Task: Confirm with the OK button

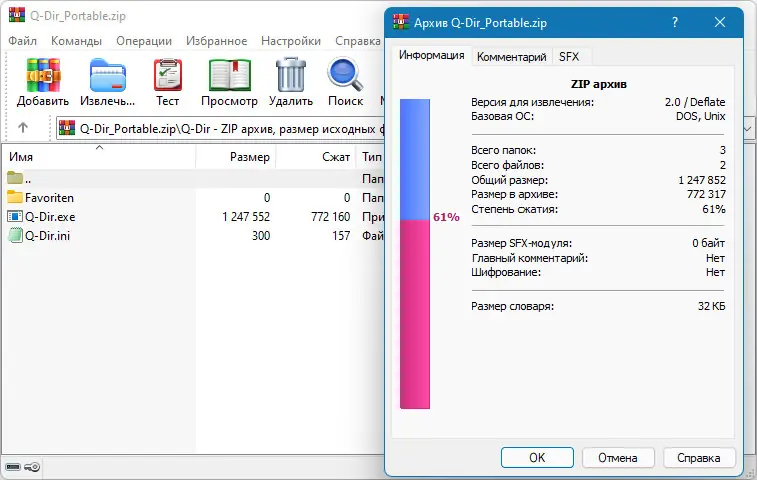Action: (537, 457)
